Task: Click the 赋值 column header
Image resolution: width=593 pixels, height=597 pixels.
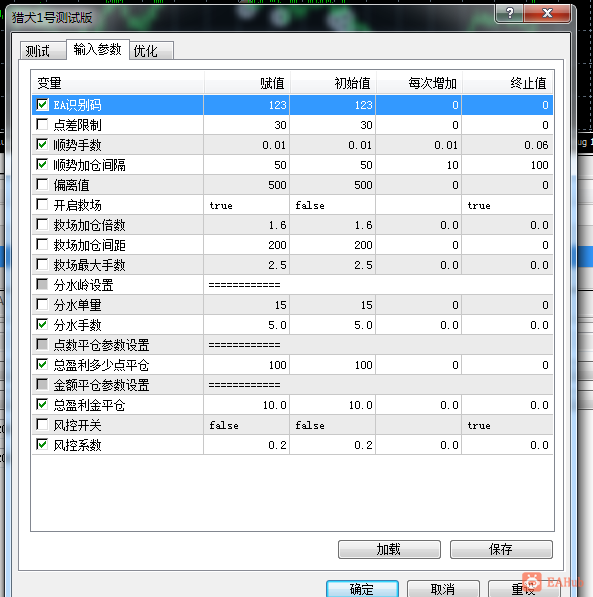Action: point(247,83)
